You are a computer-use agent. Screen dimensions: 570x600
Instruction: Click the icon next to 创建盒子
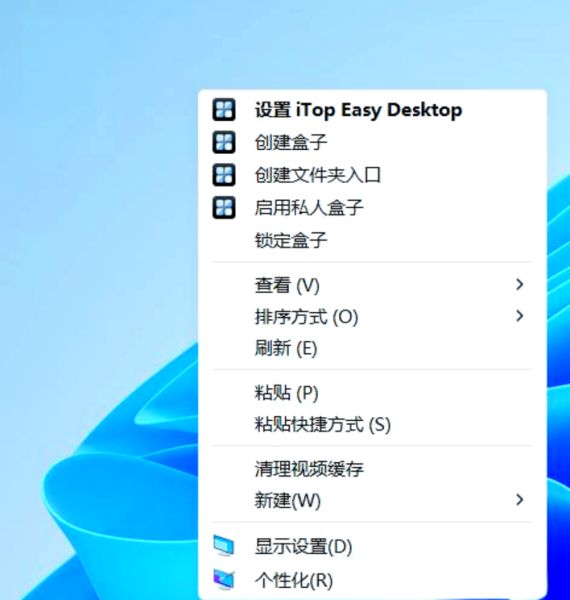click(x=224, y=142)
